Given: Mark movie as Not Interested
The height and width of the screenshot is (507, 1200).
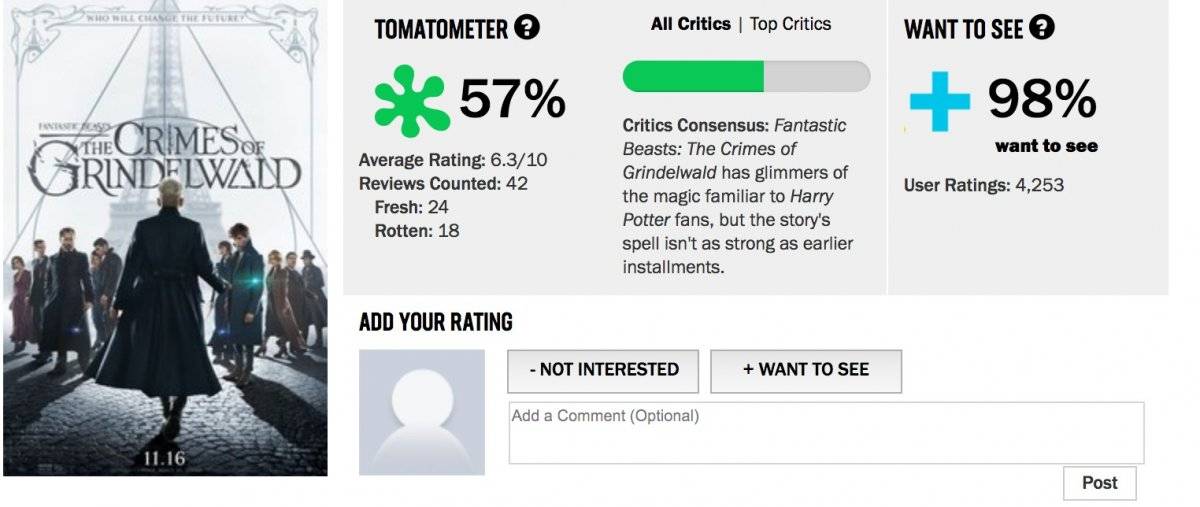Looking at the screenshot, I should (x=604, y=370).
